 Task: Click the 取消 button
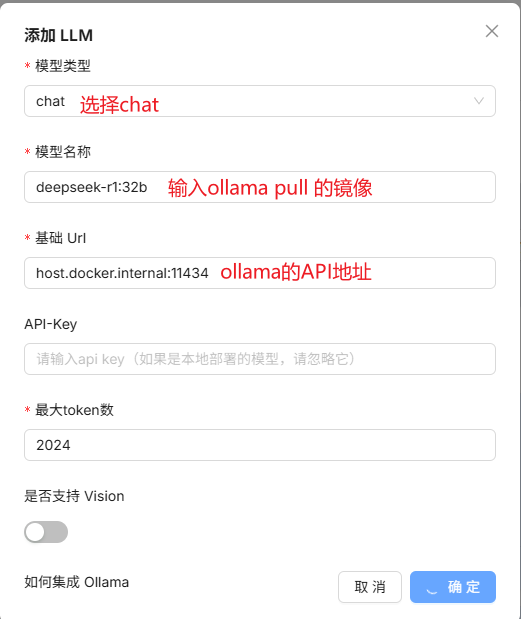[x=370, y=587]
